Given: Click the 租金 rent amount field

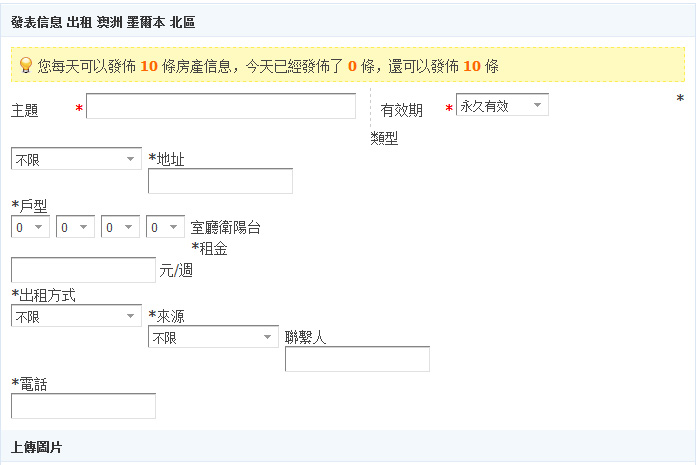Looking at the screenshot, I should 83,270.
